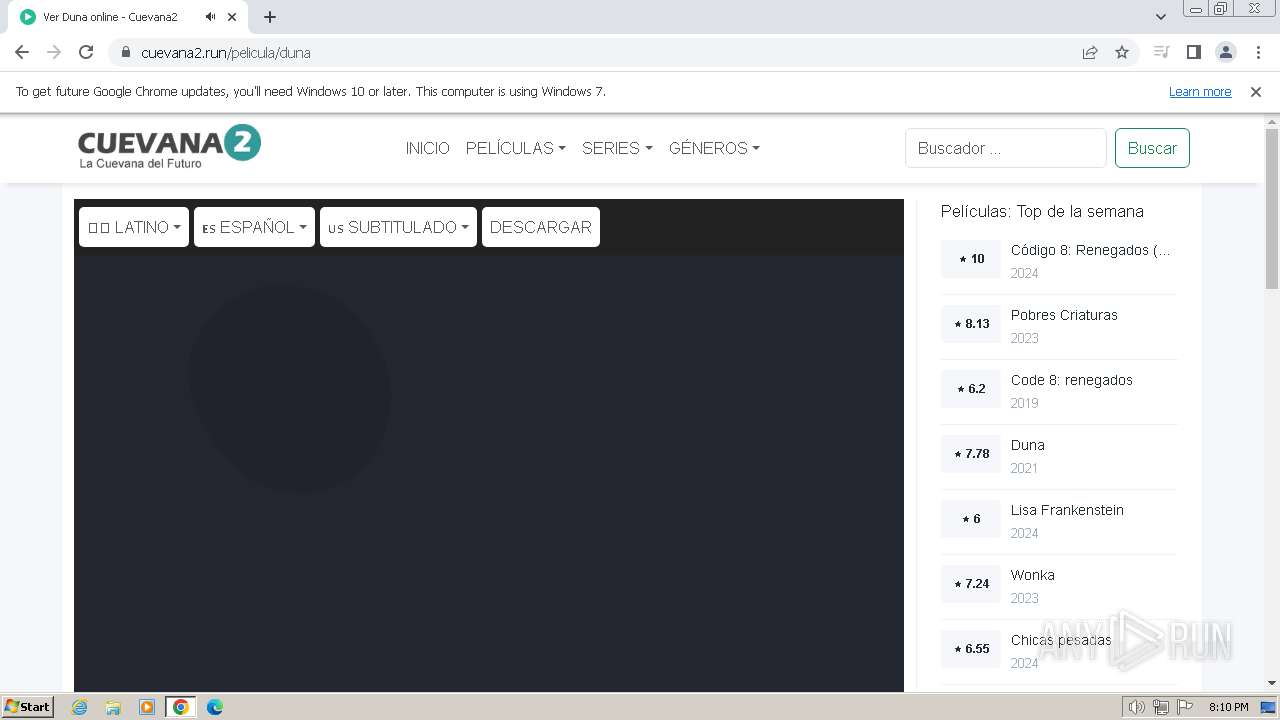This screenshot has height=720, width=1280.
Task: Open ESPAÑOL language dropdown
Action: [254, 227]
